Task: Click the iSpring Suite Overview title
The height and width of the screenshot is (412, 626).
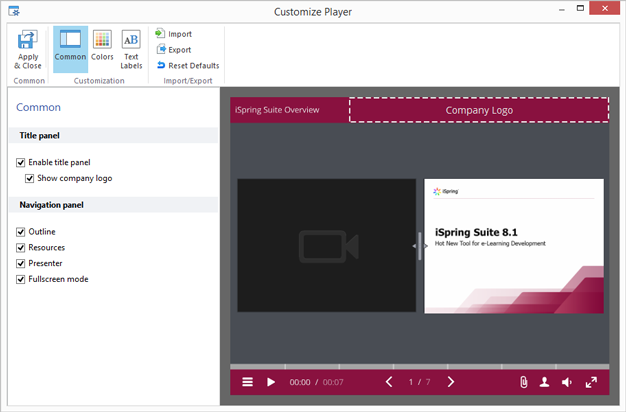Action: [277, 110]
